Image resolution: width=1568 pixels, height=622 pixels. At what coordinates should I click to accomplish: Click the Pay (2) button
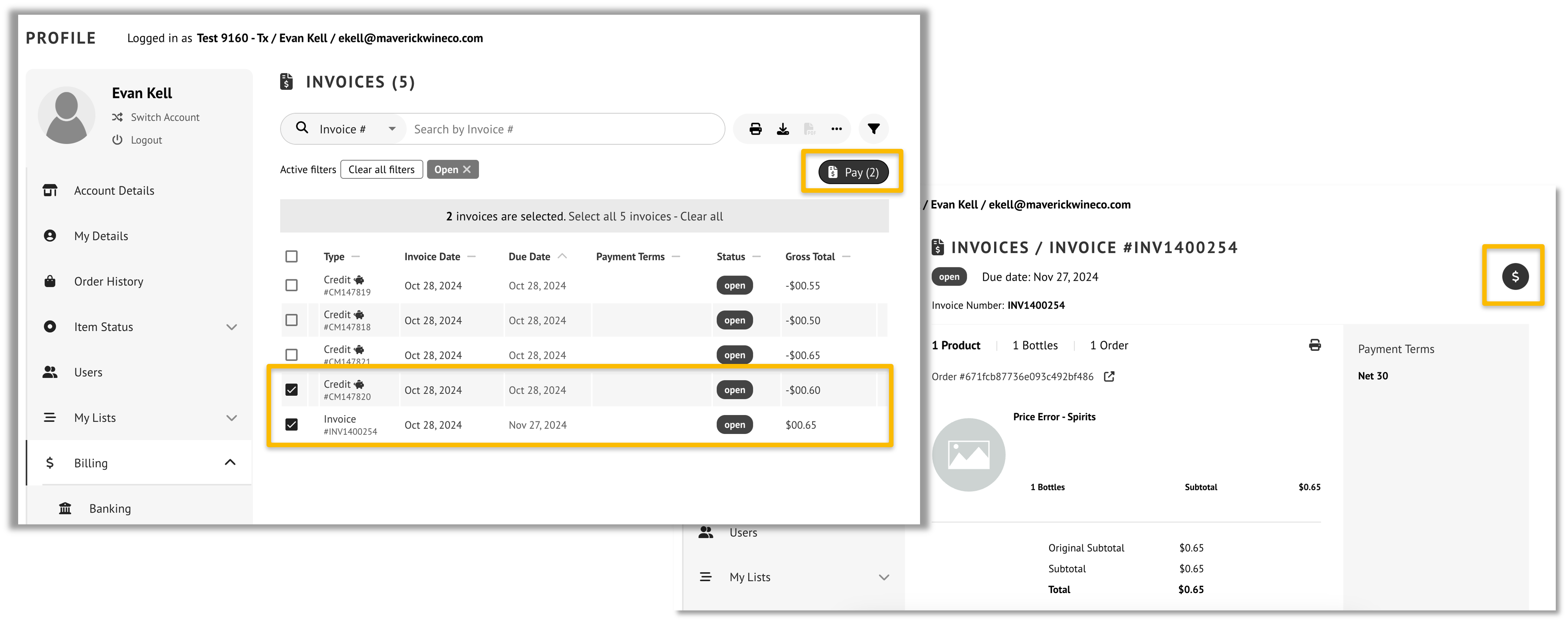[x=853, y=172]
